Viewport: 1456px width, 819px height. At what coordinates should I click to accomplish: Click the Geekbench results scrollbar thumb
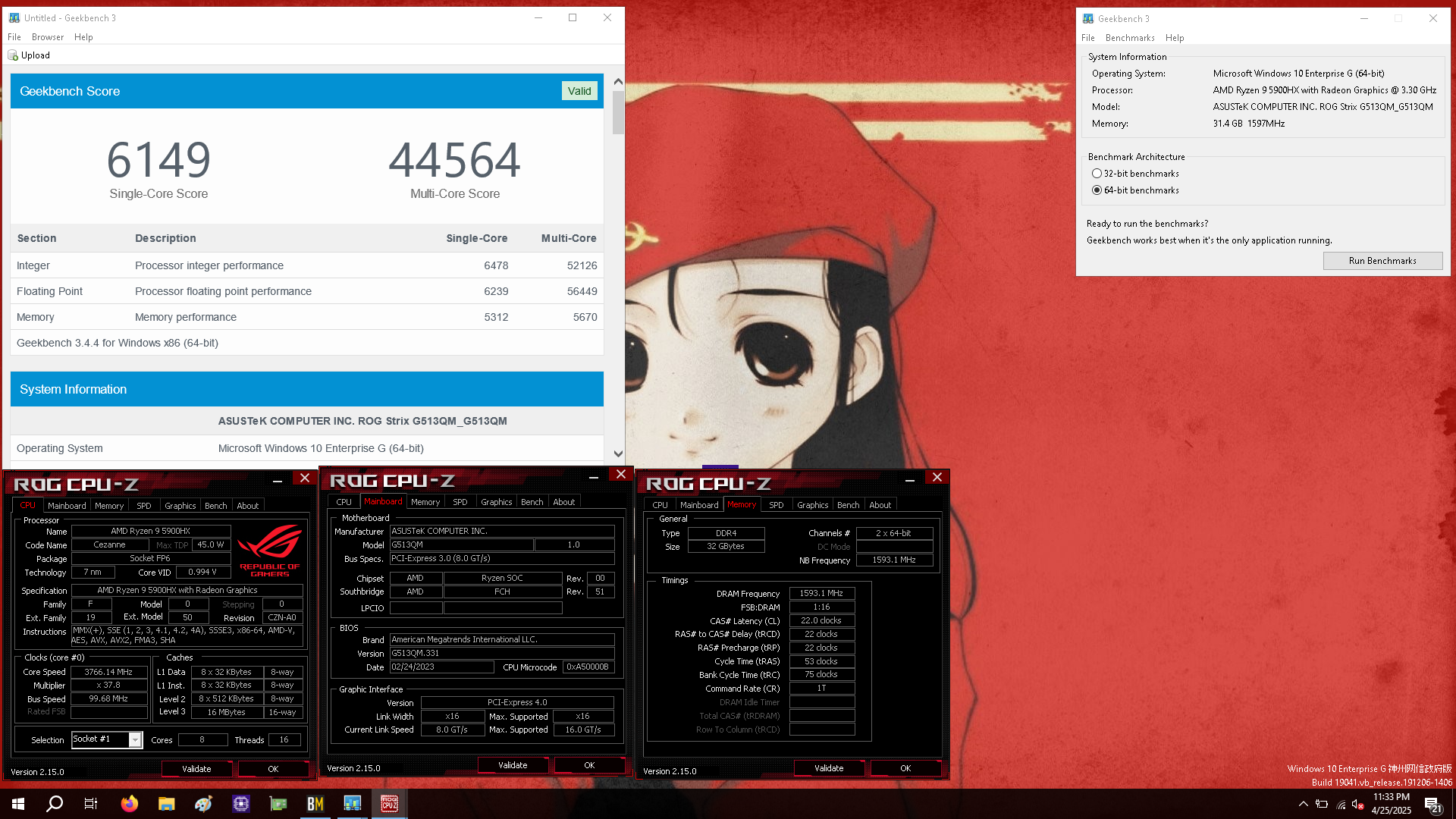coord(618,113)
